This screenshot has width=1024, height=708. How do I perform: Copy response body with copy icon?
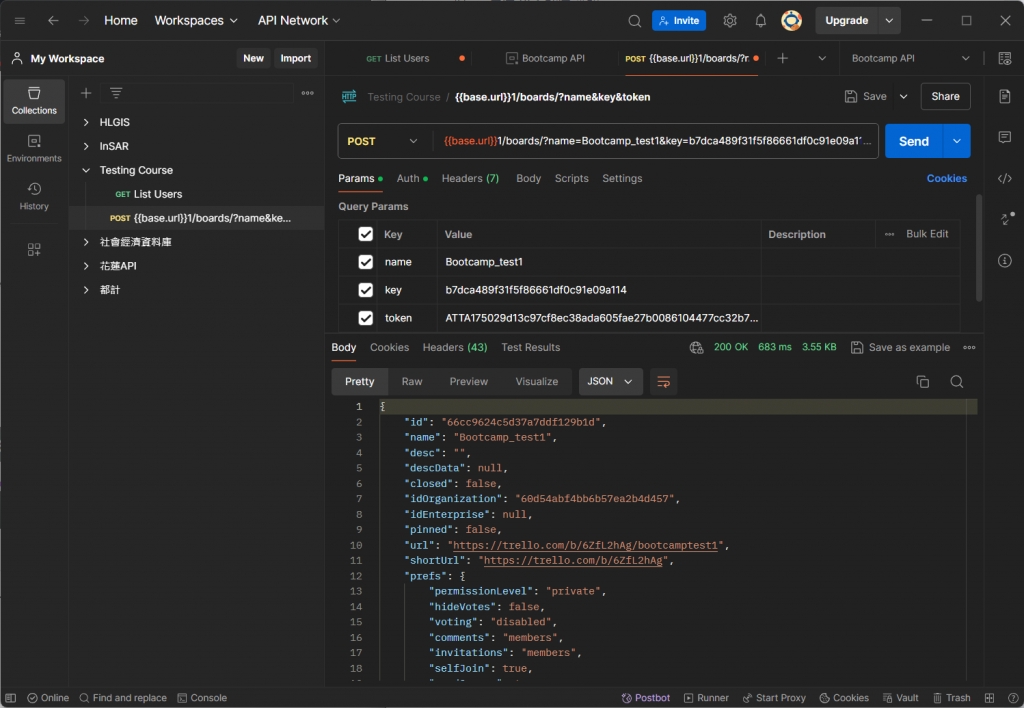(x=923, y=381)
